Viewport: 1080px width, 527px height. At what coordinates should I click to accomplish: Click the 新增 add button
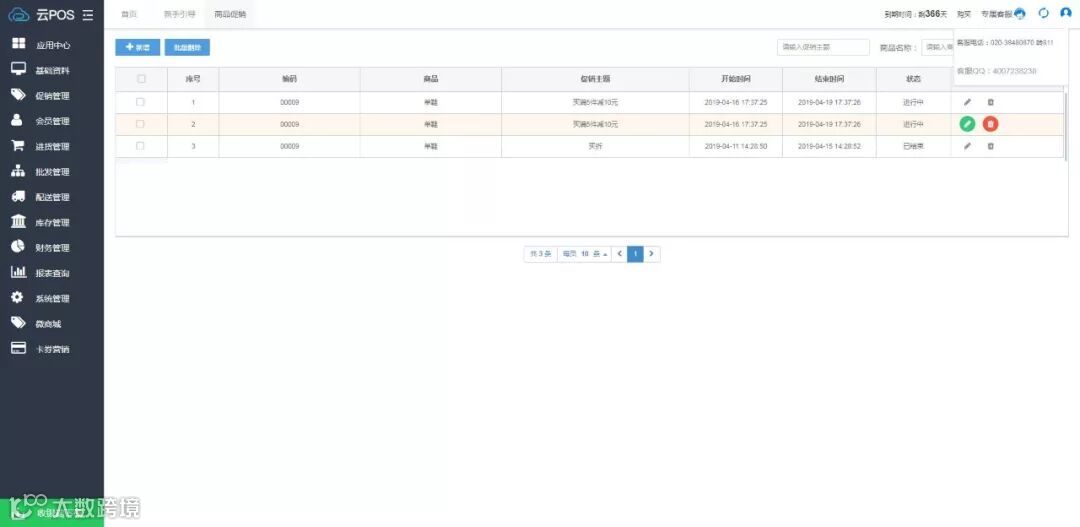click(138, 48)
